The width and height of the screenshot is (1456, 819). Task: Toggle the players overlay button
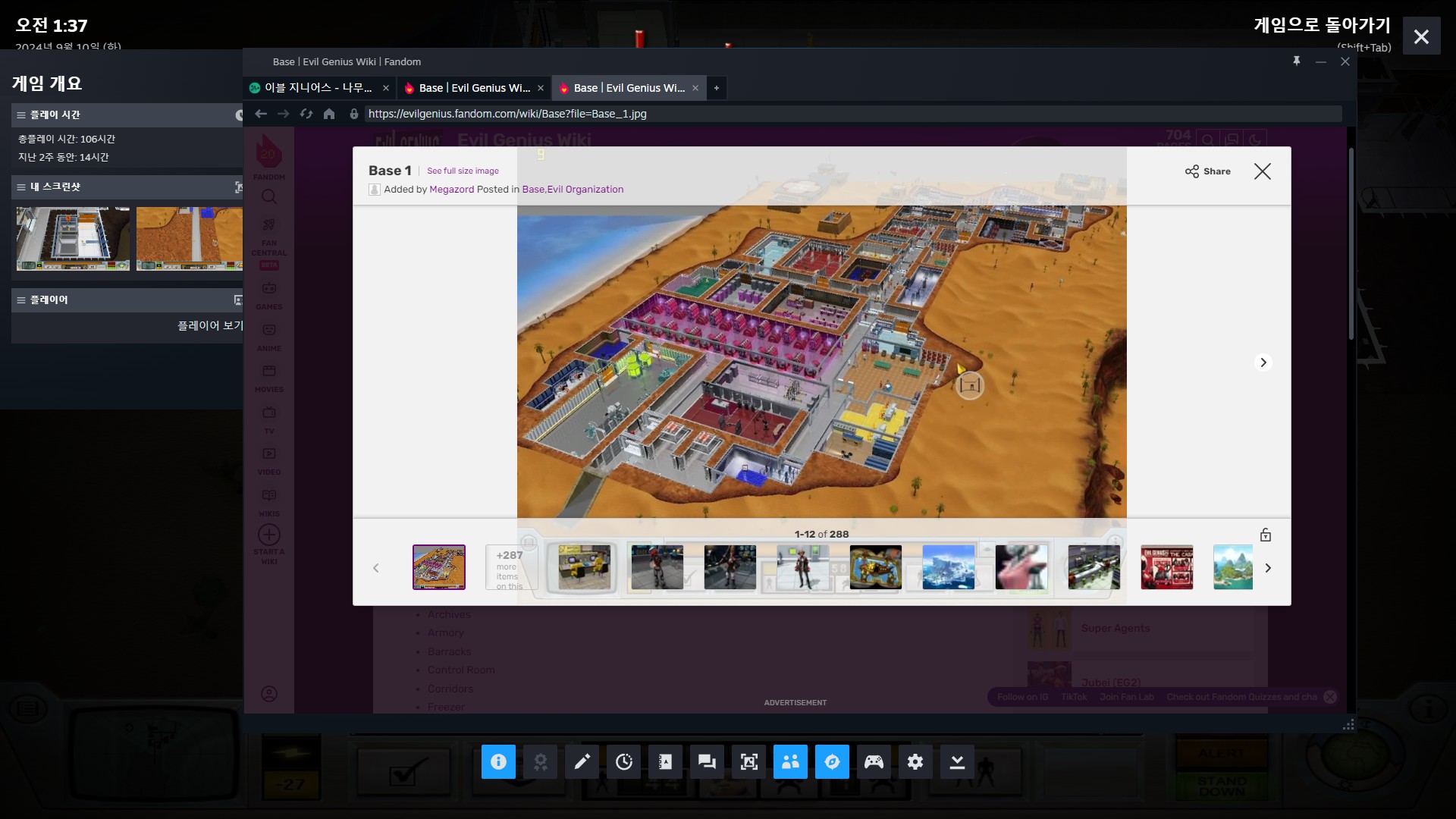tap(790, 761)
